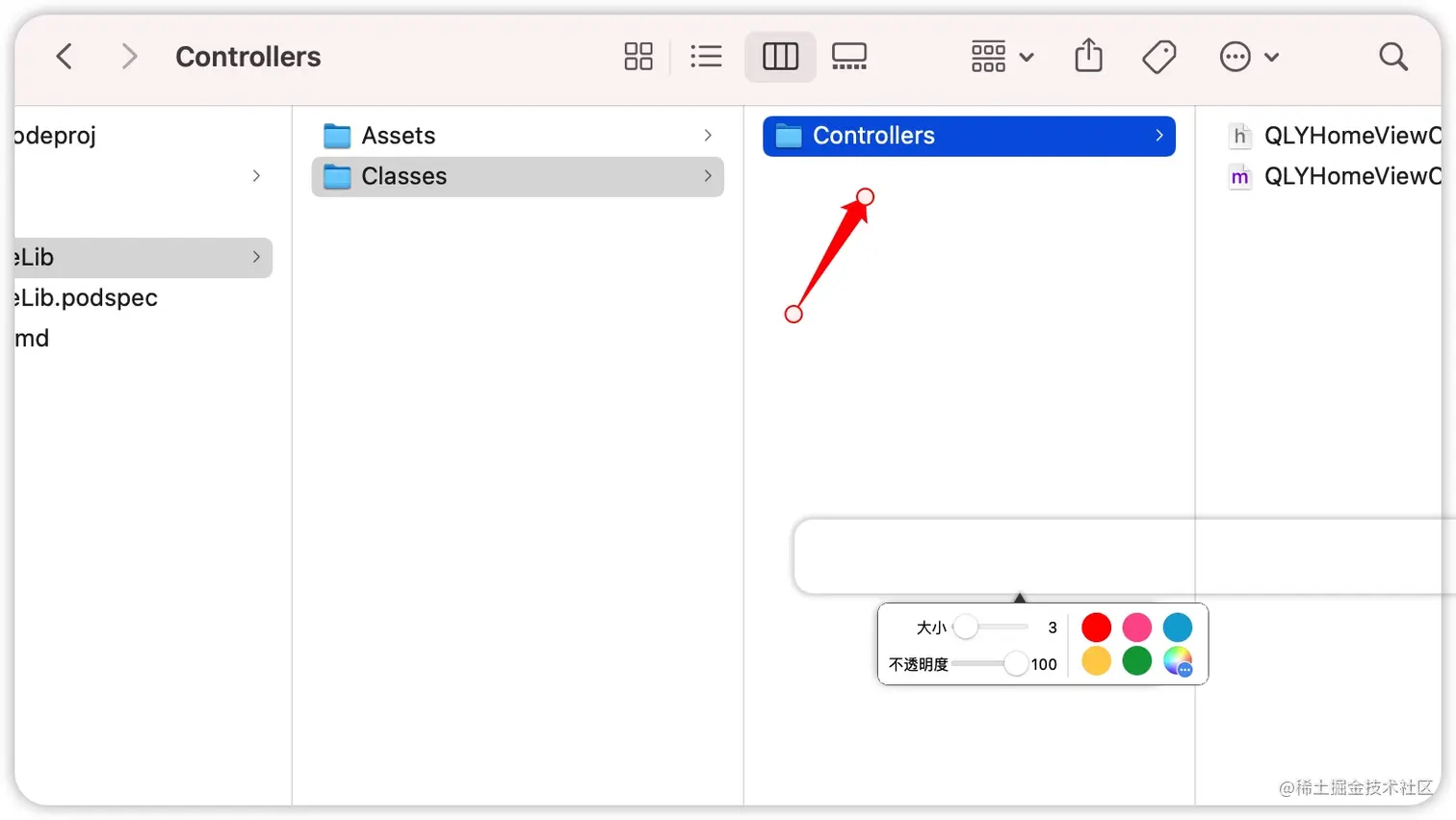Click the Share toolbar icon
Viewport: 1456px width, 820px height.
1089,56
